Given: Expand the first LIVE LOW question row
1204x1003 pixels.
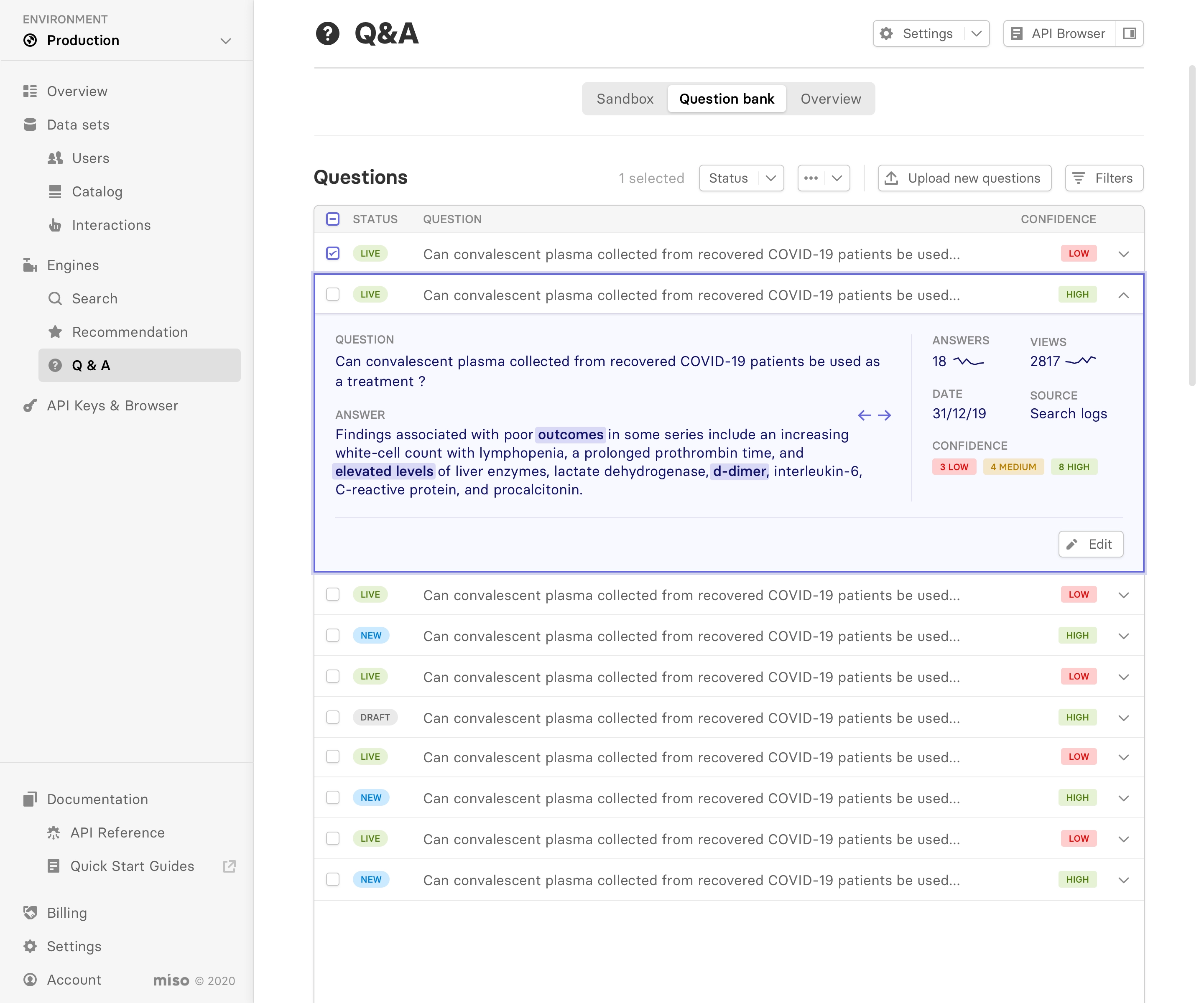Looking at the screenshot, I should tap(1123, 254).
